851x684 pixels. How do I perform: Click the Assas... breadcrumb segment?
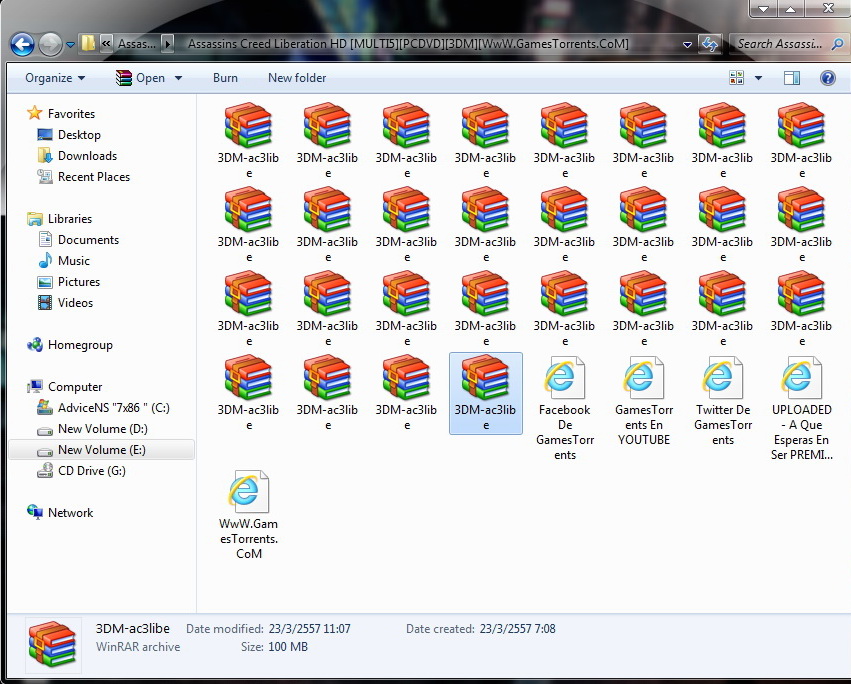point(137,43)
